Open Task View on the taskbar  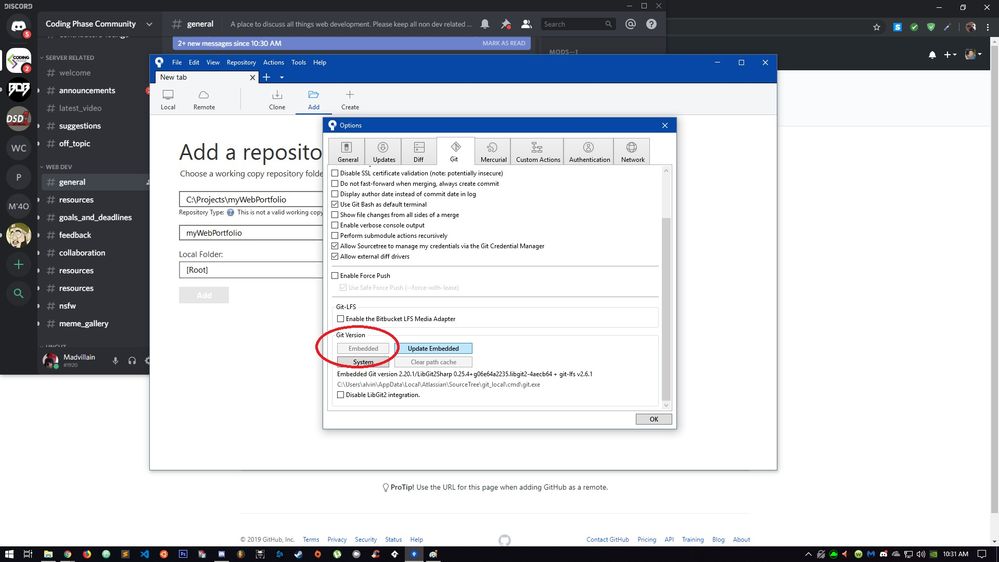click(28, 554)
